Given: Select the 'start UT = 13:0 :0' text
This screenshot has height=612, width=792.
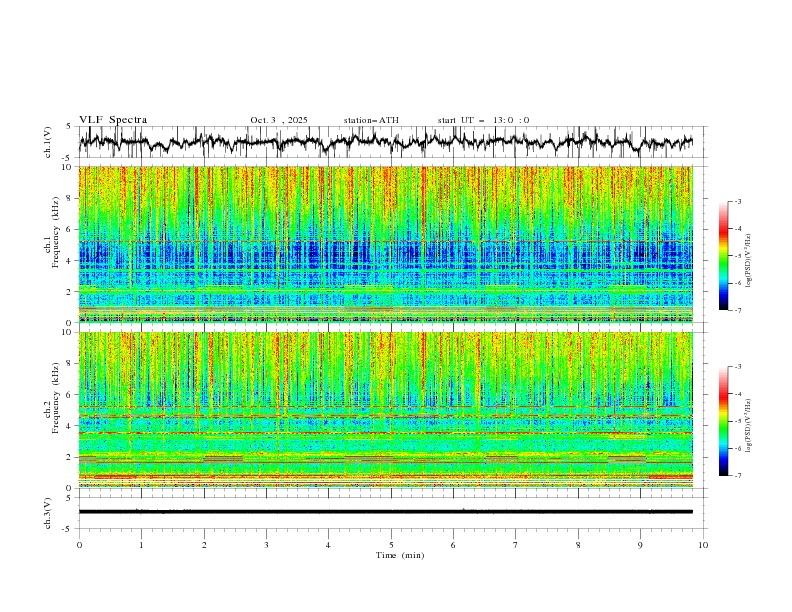Looking at the screenshot, I should 483,120.
